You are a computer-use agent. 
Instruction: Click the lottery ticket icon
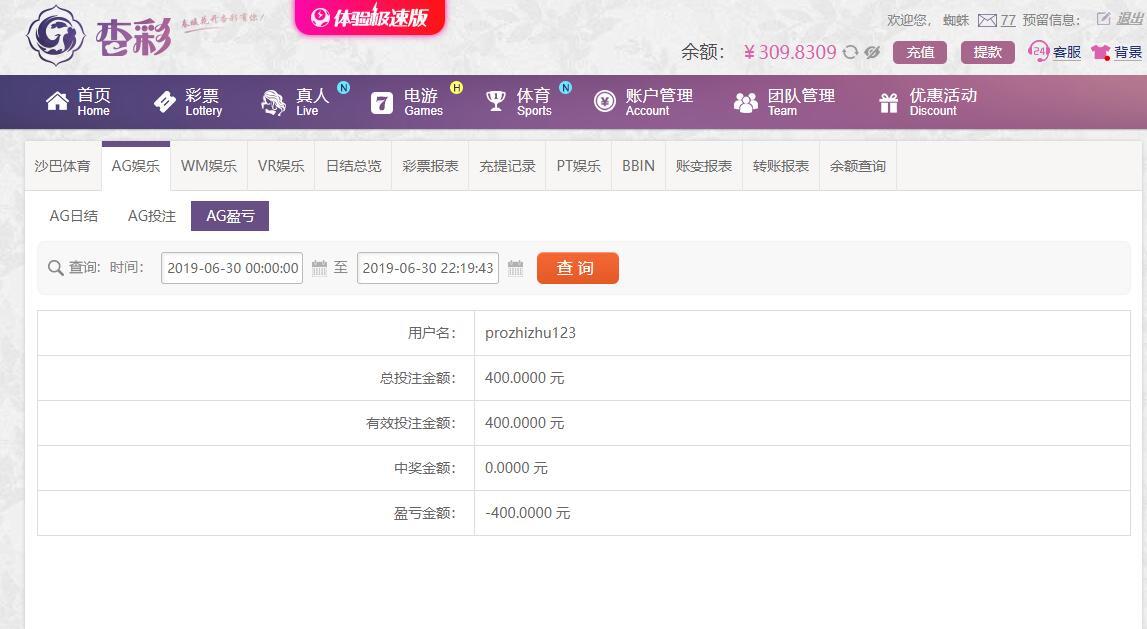pyautogui.click(x=165, y=102)
